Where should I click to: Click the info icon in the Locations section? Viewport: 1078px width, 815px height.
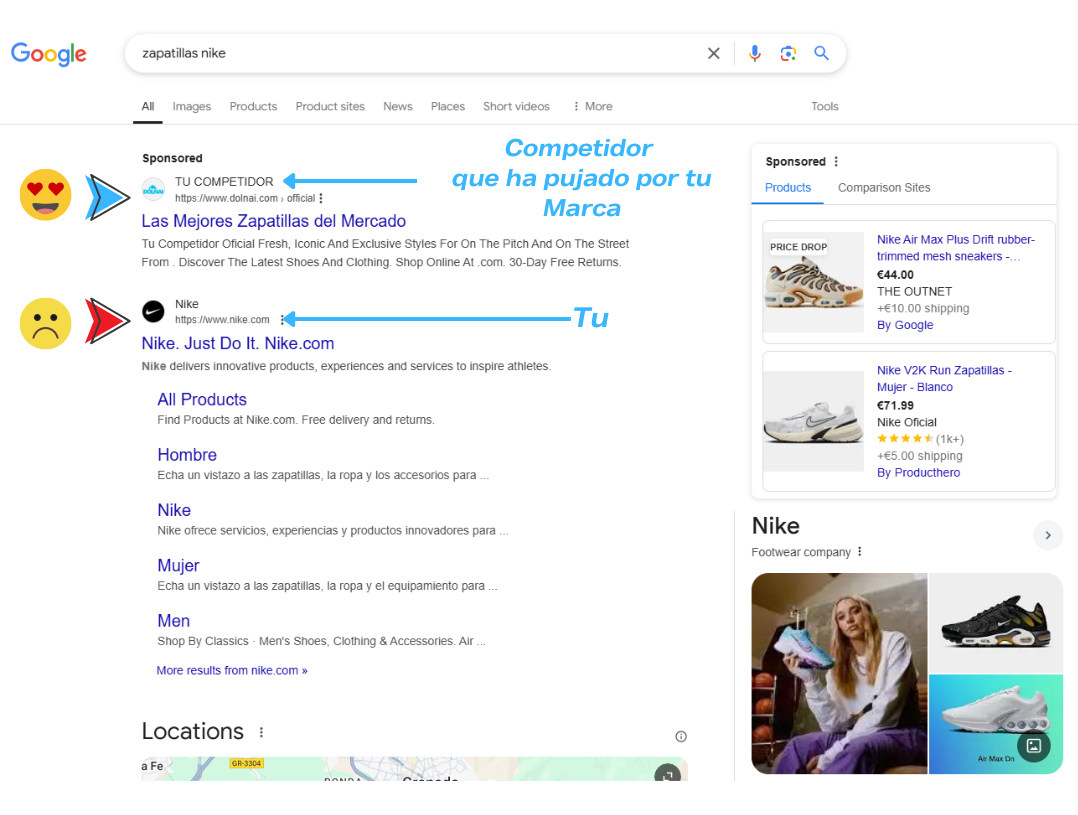click(x=680, y=736)
